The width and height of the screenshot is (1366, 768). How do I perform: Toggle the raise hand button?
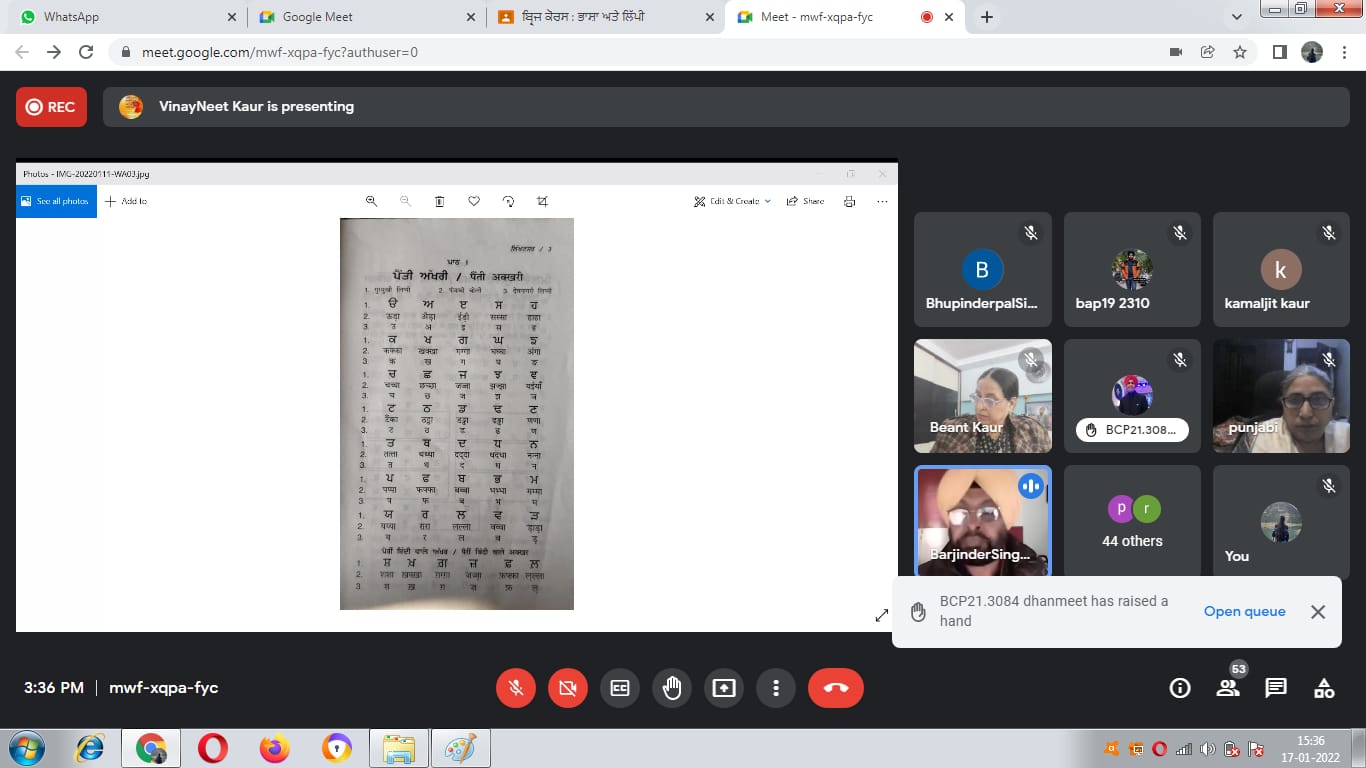[672, 688]
